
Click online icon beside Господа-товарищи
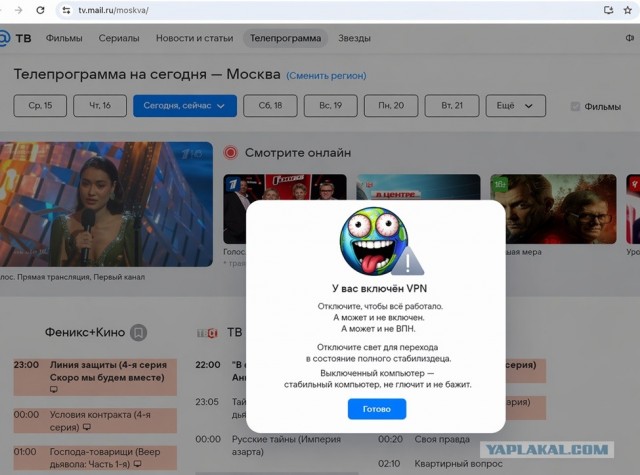[138, 464]
